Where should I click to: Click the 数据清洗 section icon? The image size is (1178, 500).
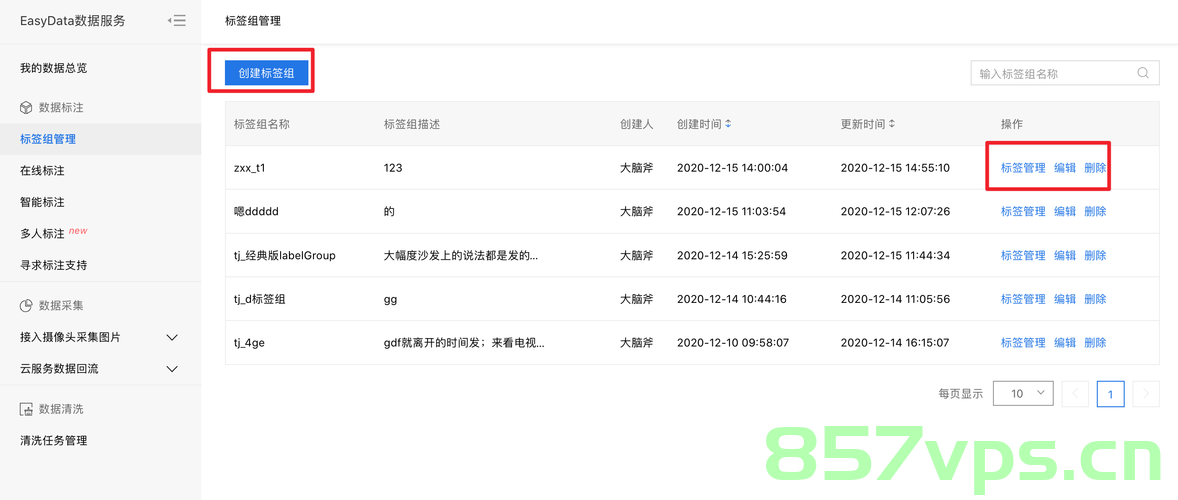pos(26,409)
